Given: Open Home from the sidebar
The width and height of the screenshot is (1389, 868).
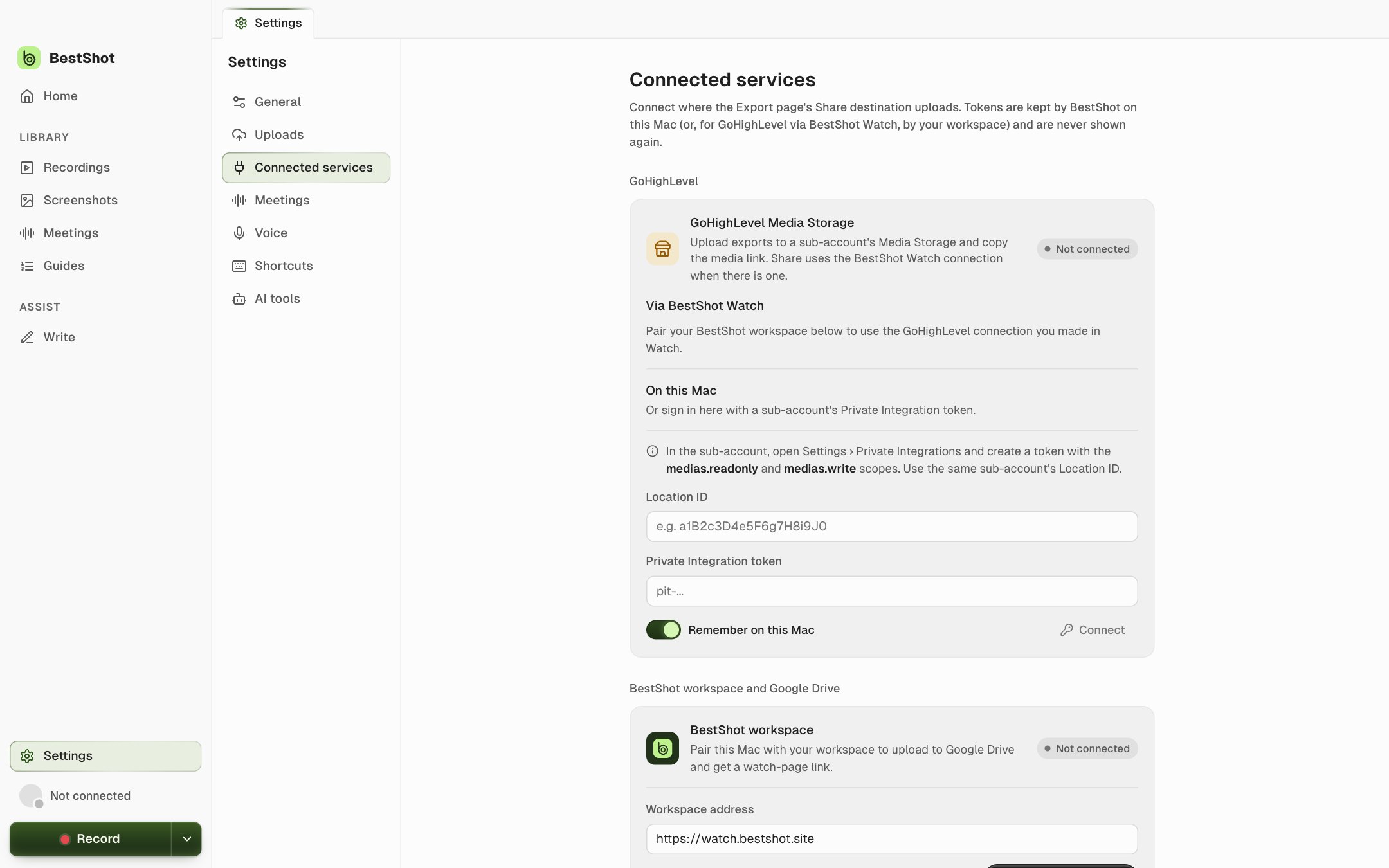Looking at the screenshot, I should click(105, 96).
